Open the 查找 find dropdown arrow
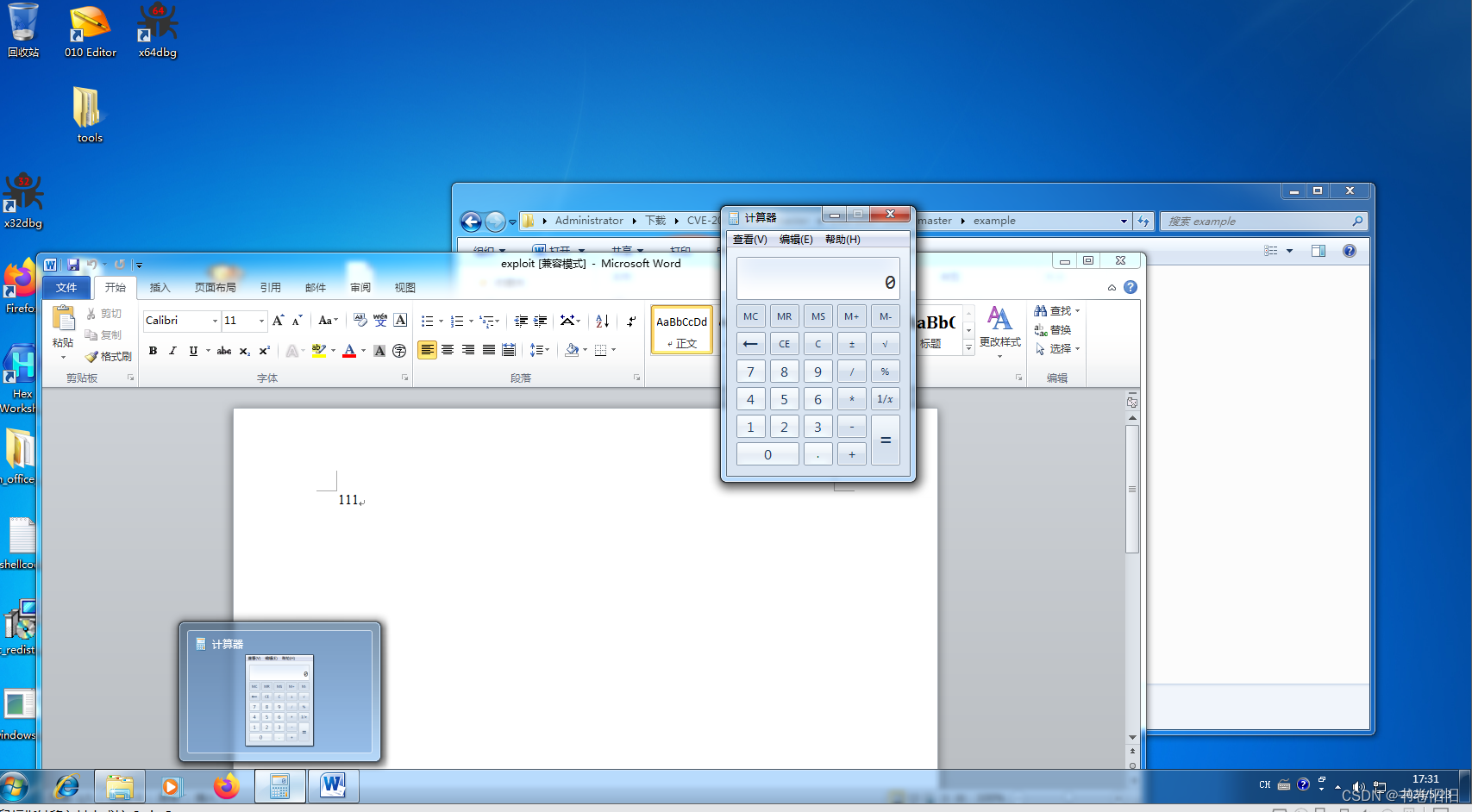The image size is (1472, 812). tap(1077, 311)
